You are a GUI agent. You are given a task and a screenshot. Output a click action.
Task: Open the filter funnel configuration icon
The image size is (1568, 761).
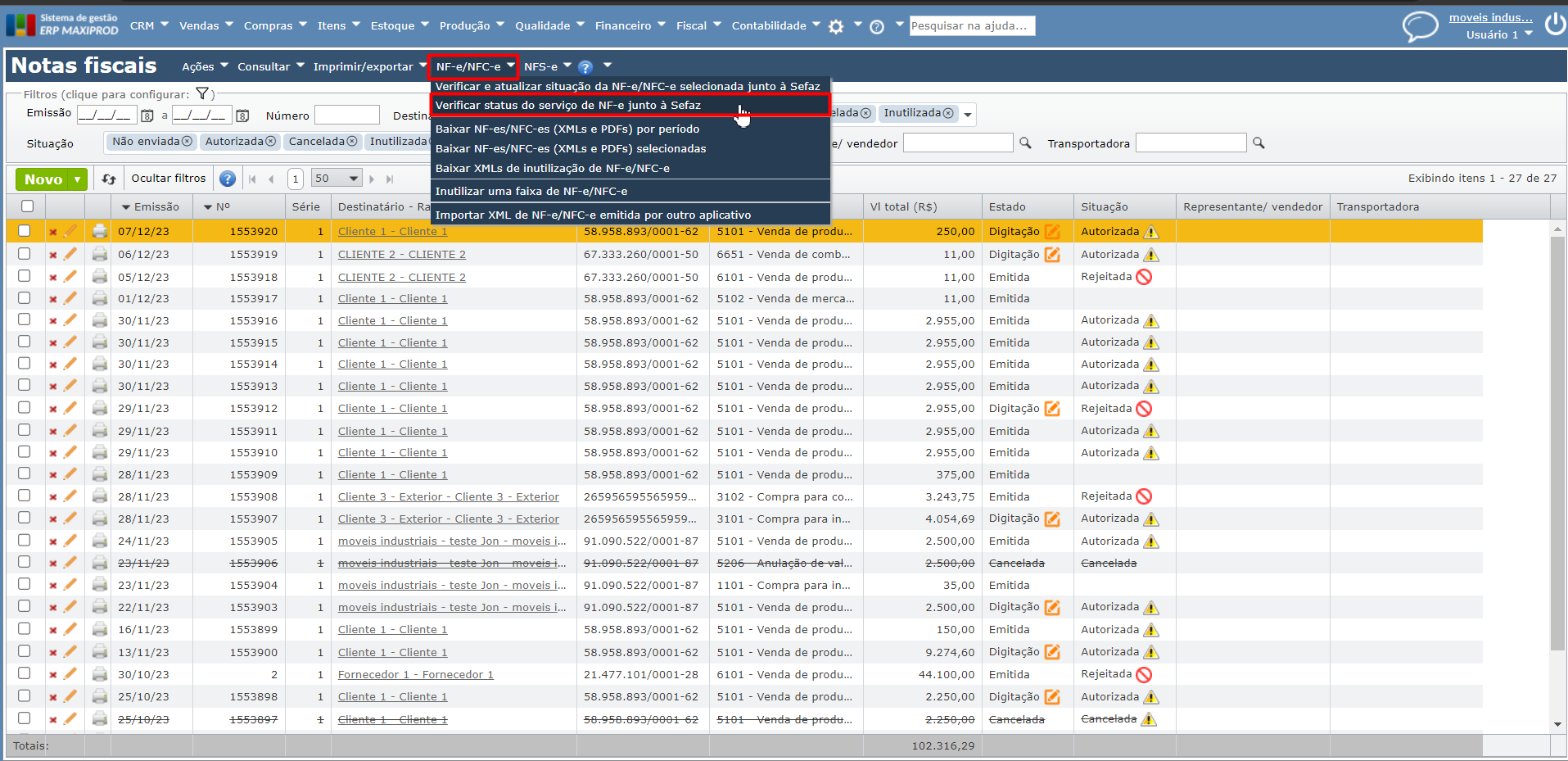point(202,94)
